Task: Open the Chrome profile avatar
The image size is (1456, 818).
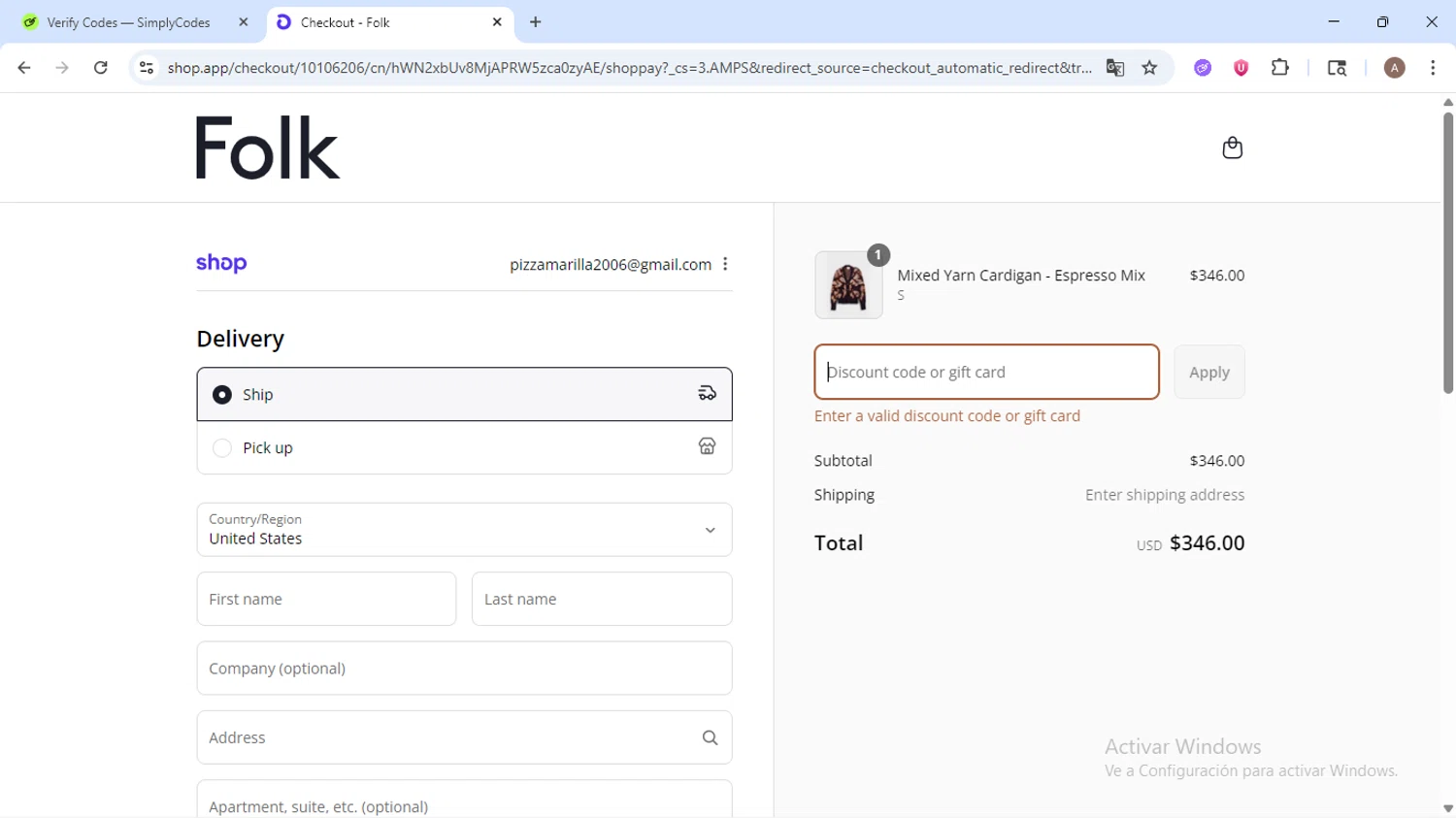Action: pyautogui.click(x=1395, y=68)
